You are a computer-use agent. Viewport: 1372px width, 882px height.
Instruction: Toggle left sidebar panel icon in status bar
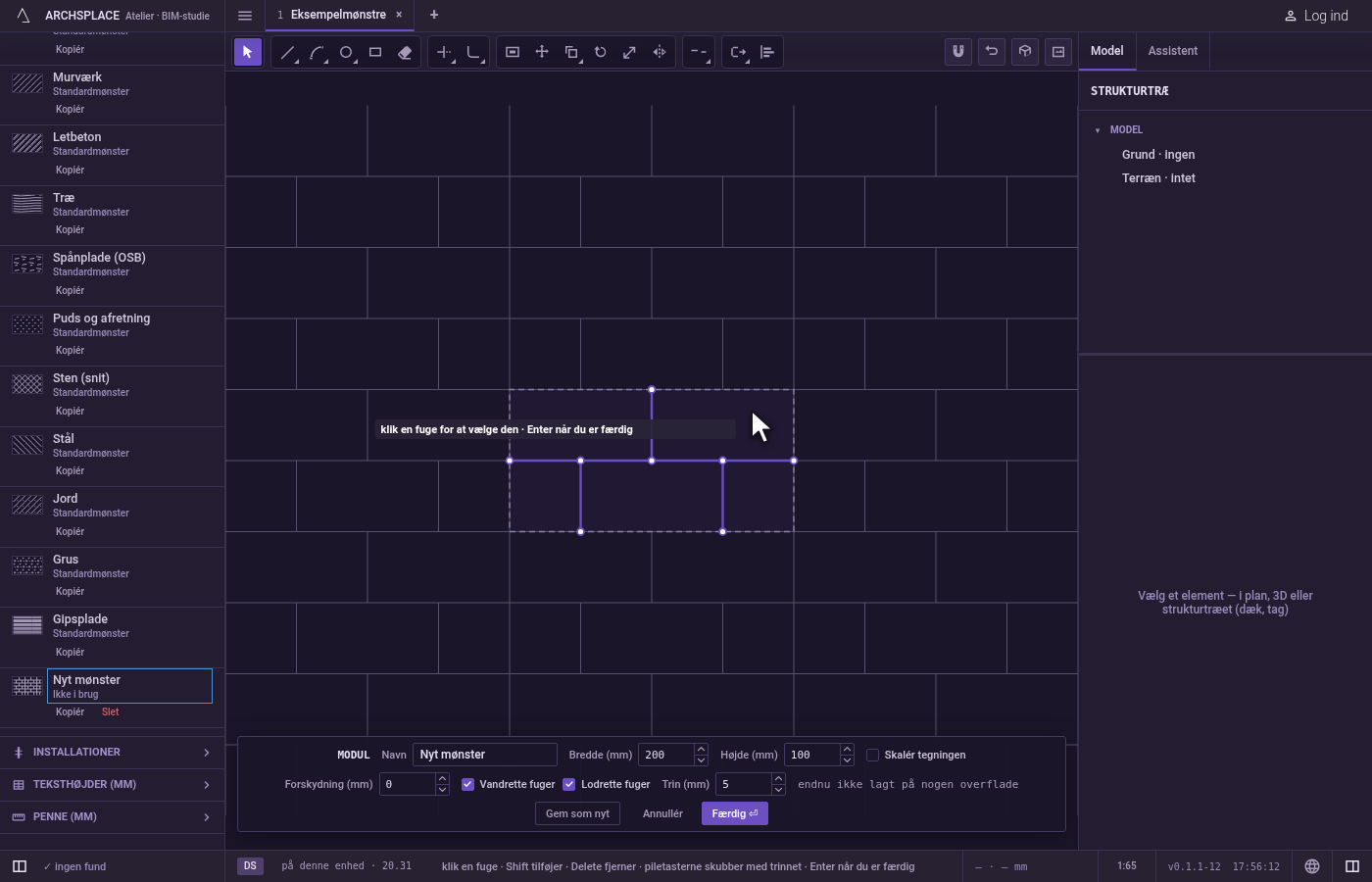[19, 866]
